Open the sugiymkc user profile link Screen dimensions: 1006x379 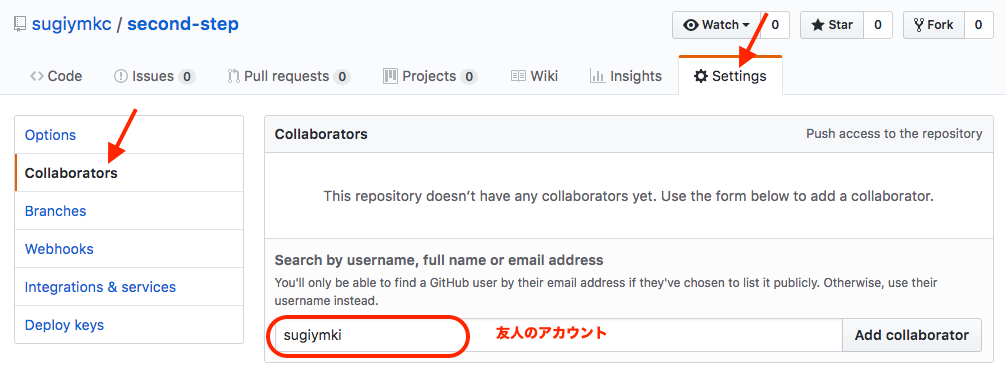[x=72, y=25]
